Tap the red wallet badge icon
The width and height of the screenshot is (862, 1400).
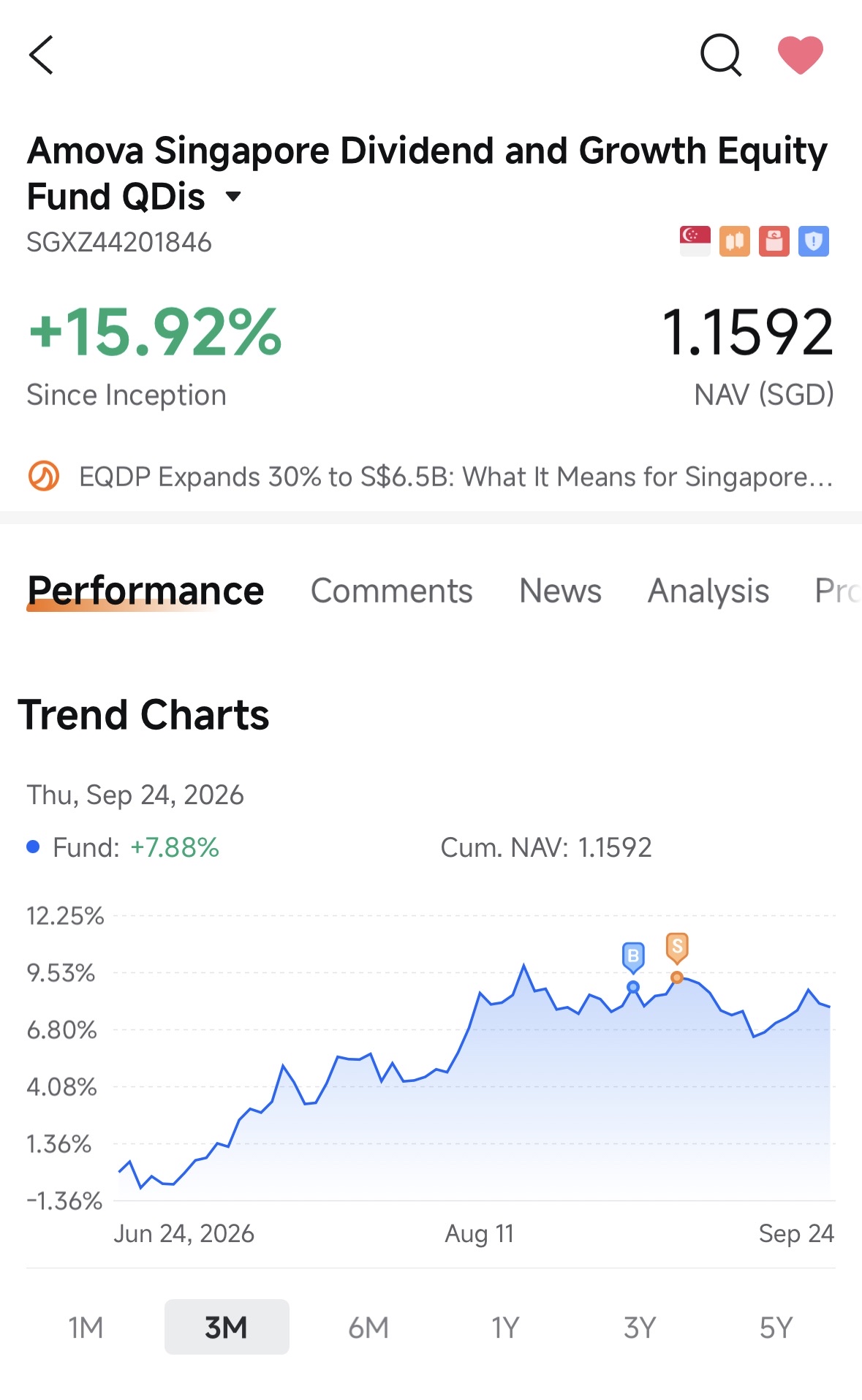click(x=774, y=241)
